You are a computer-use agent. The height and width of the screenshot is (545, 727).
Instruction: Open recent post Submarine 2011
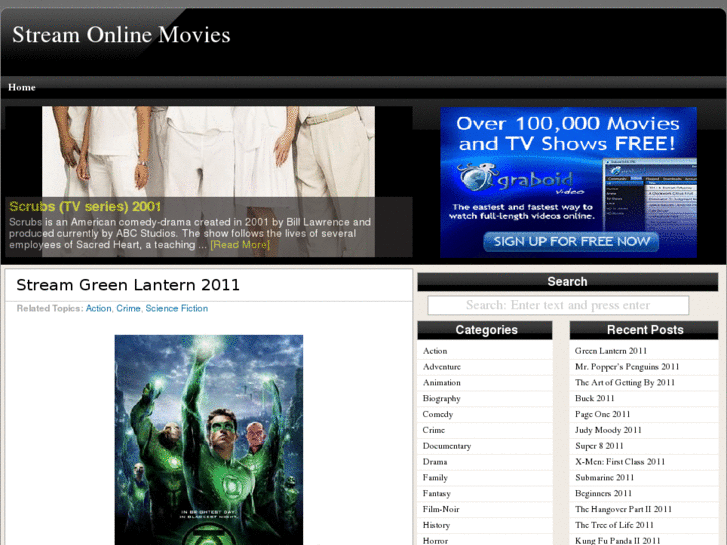pos(605,478)
